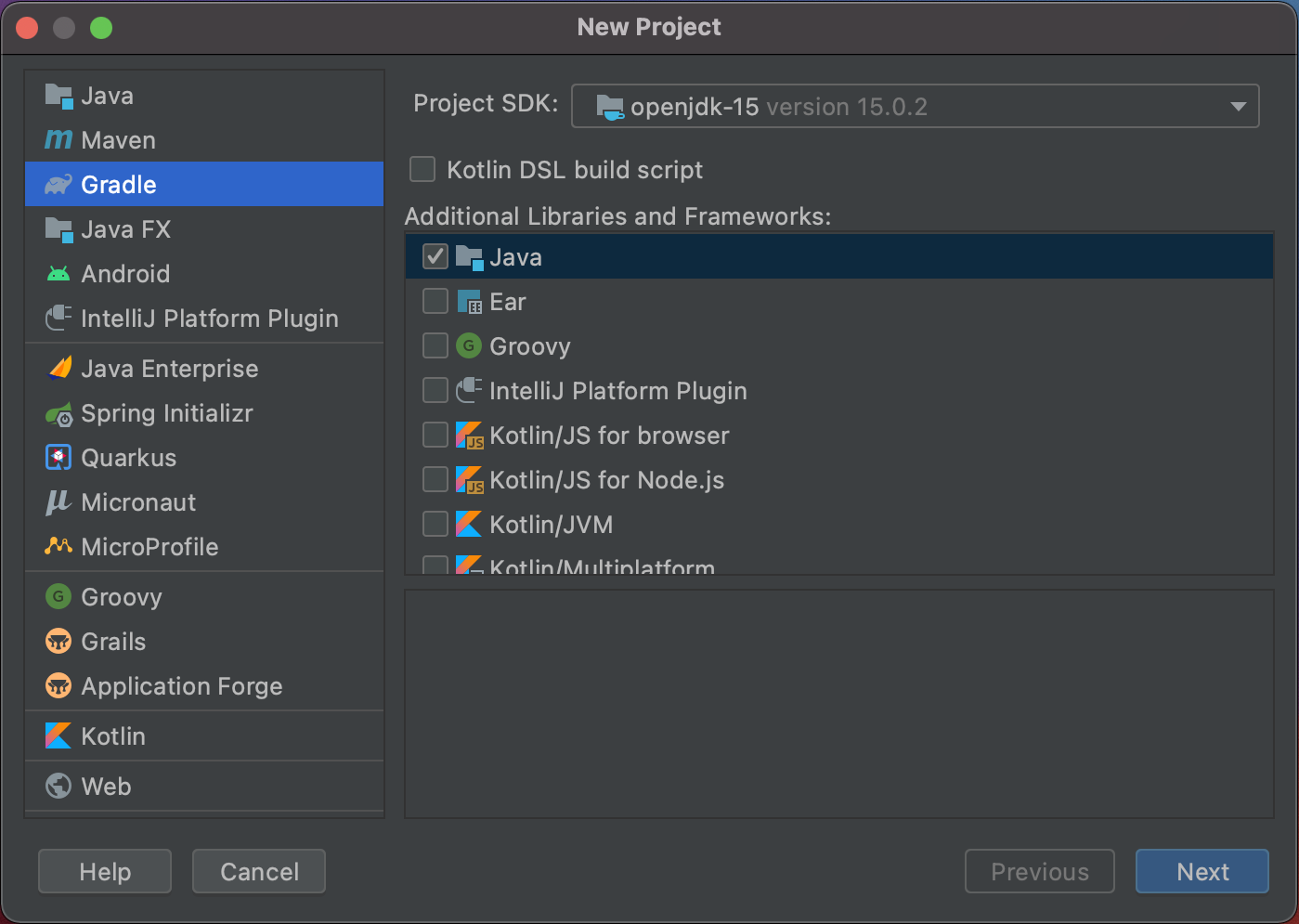Image resolution: width=1299 pixels, height=924 pixels.
Task: Click the Help button
Action: [105, 871]
